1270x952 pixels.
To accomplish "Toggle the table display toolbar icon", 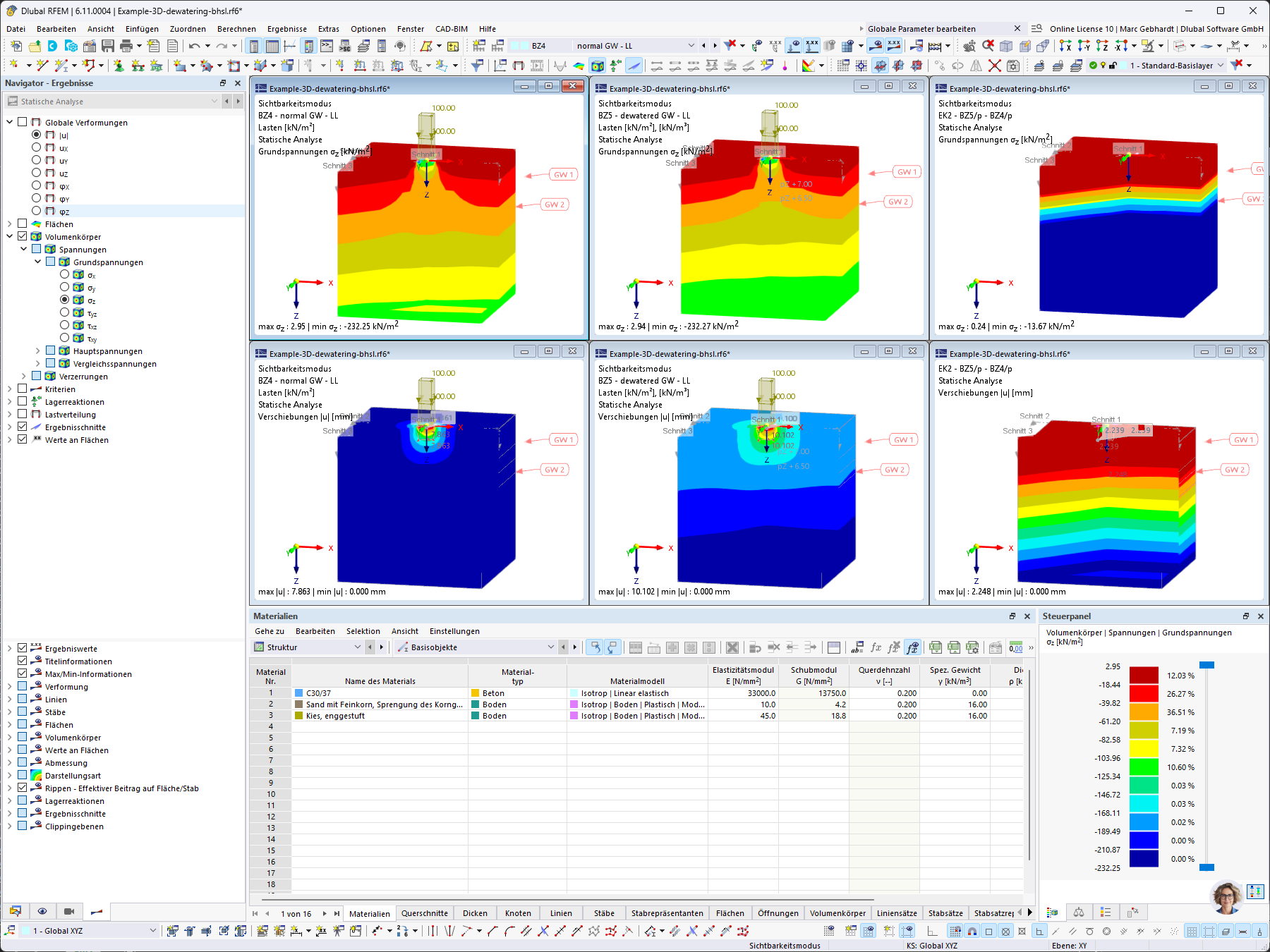I will (272, 46).
